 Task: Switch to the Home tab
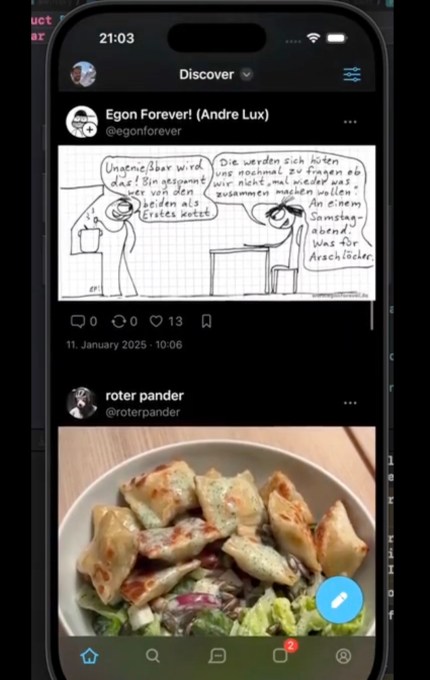click(x=89, y=656)
